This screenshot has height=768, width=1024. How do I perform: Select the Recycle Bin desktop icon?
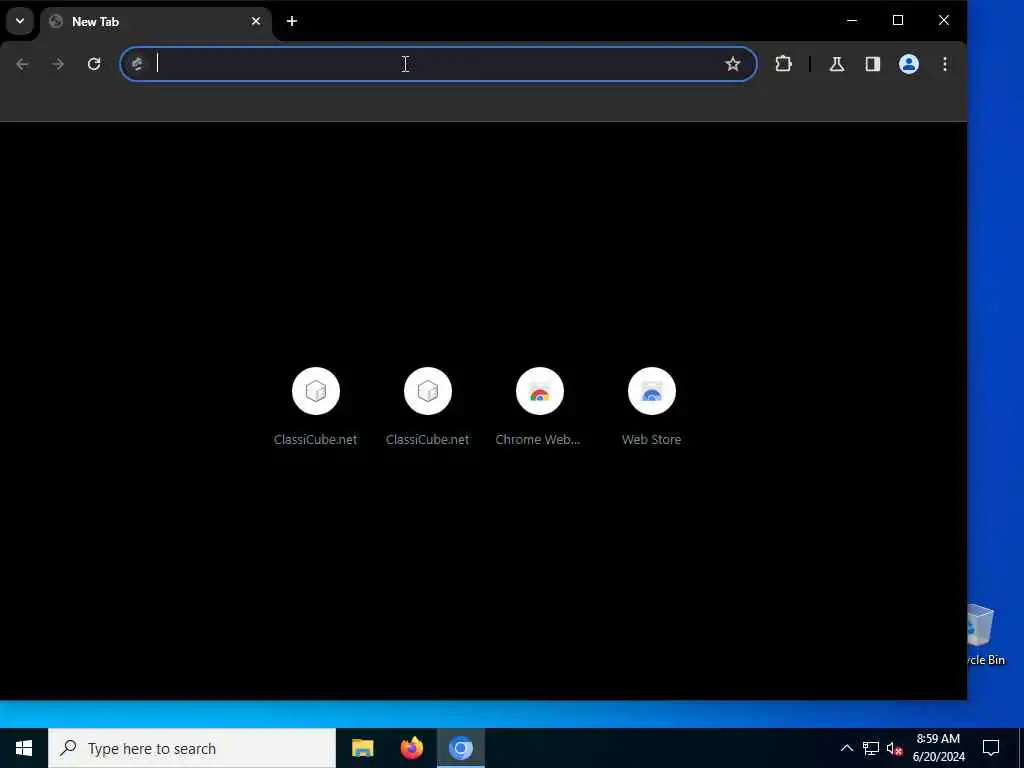[x=986, y=633]
